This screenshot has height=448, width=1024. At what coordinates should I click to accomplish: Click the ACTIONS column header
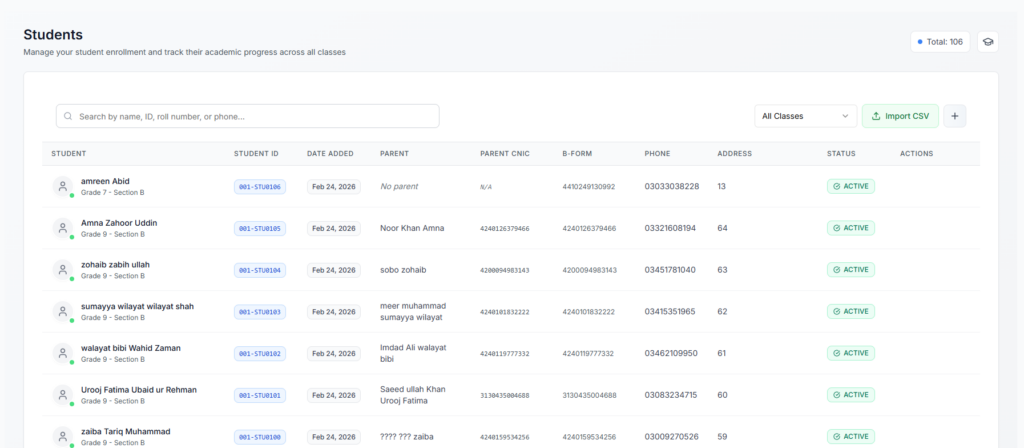click(916, 154)
